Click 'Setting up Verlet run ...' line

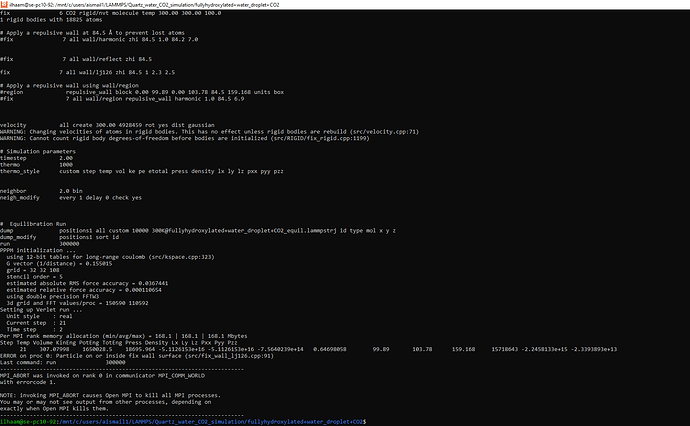(x=41, y=310)
